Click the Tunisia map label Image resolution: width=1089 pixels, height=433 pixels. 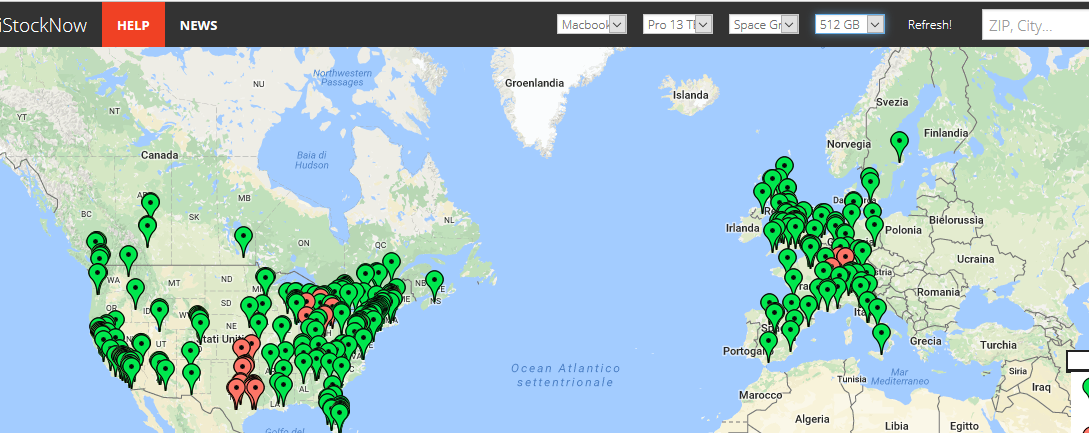click(x=852, y=379)
